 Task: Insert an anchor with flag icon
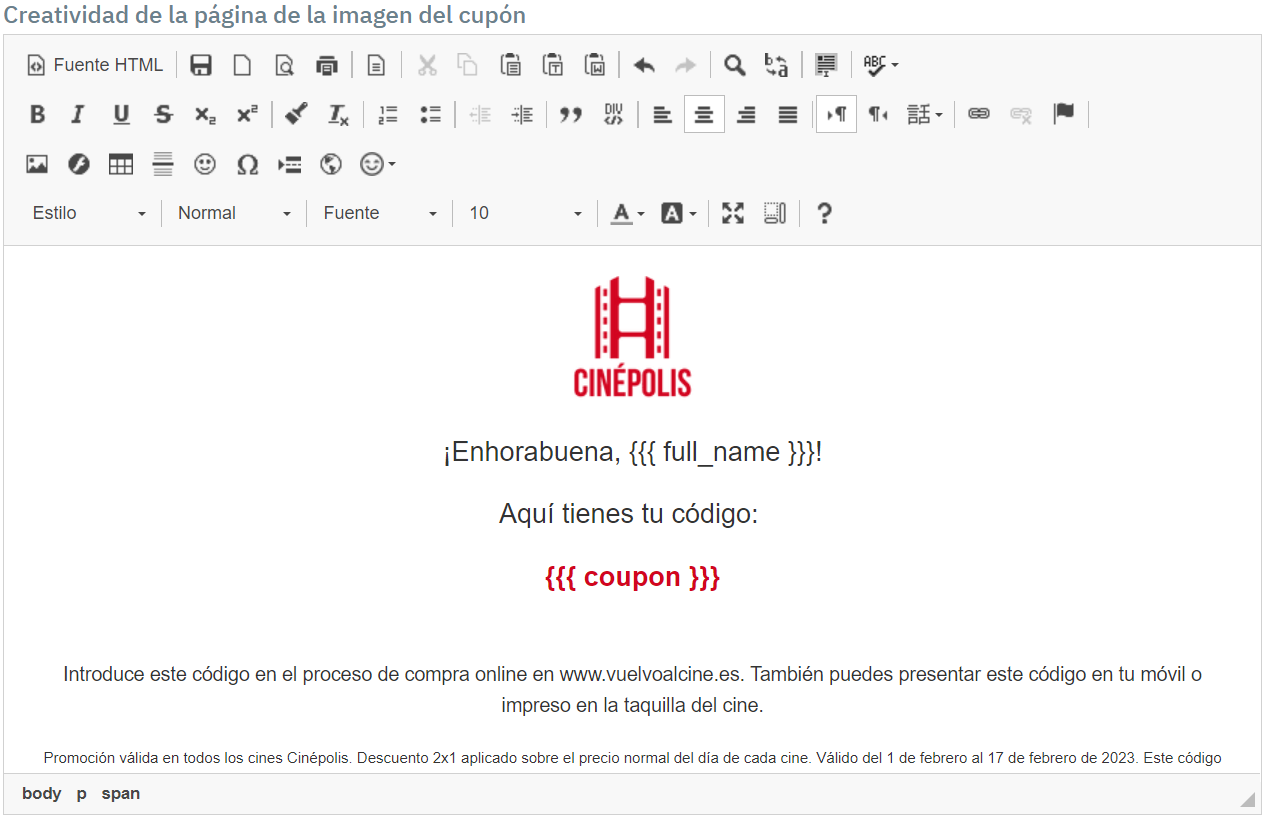click(x=1063, y=114)
